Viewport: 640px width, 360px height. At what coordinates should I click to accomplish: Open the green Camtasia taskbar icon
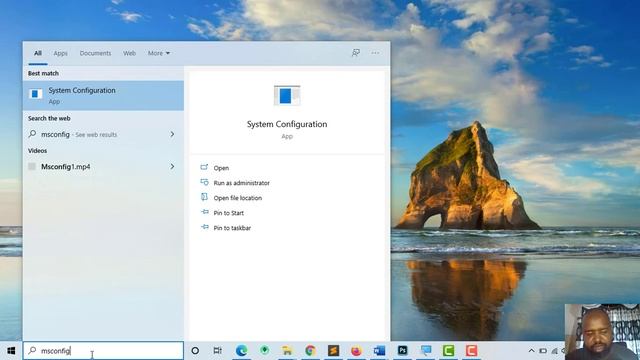(x=448, y=351)
